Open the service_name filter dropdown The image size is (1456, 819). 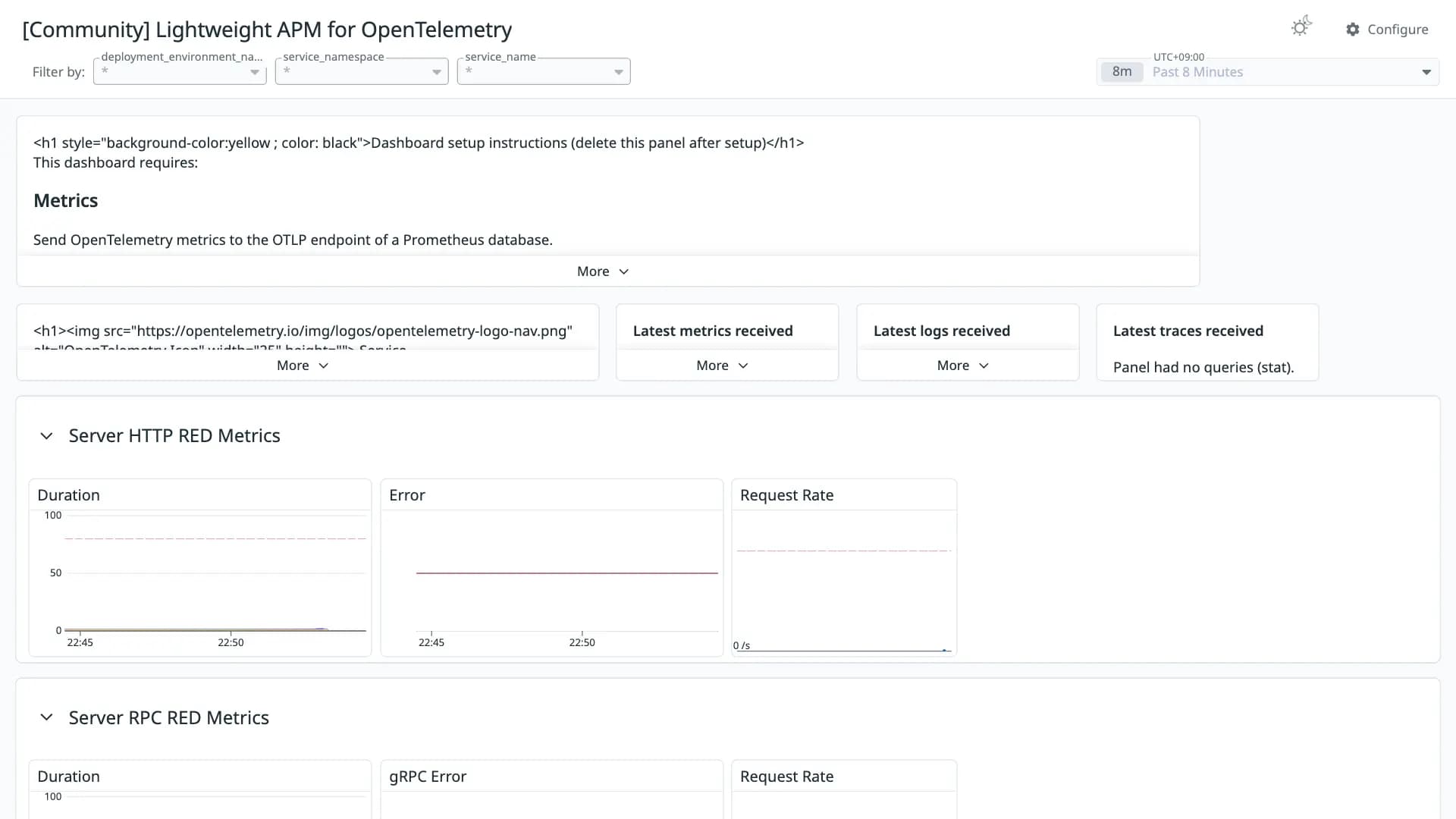544,71
